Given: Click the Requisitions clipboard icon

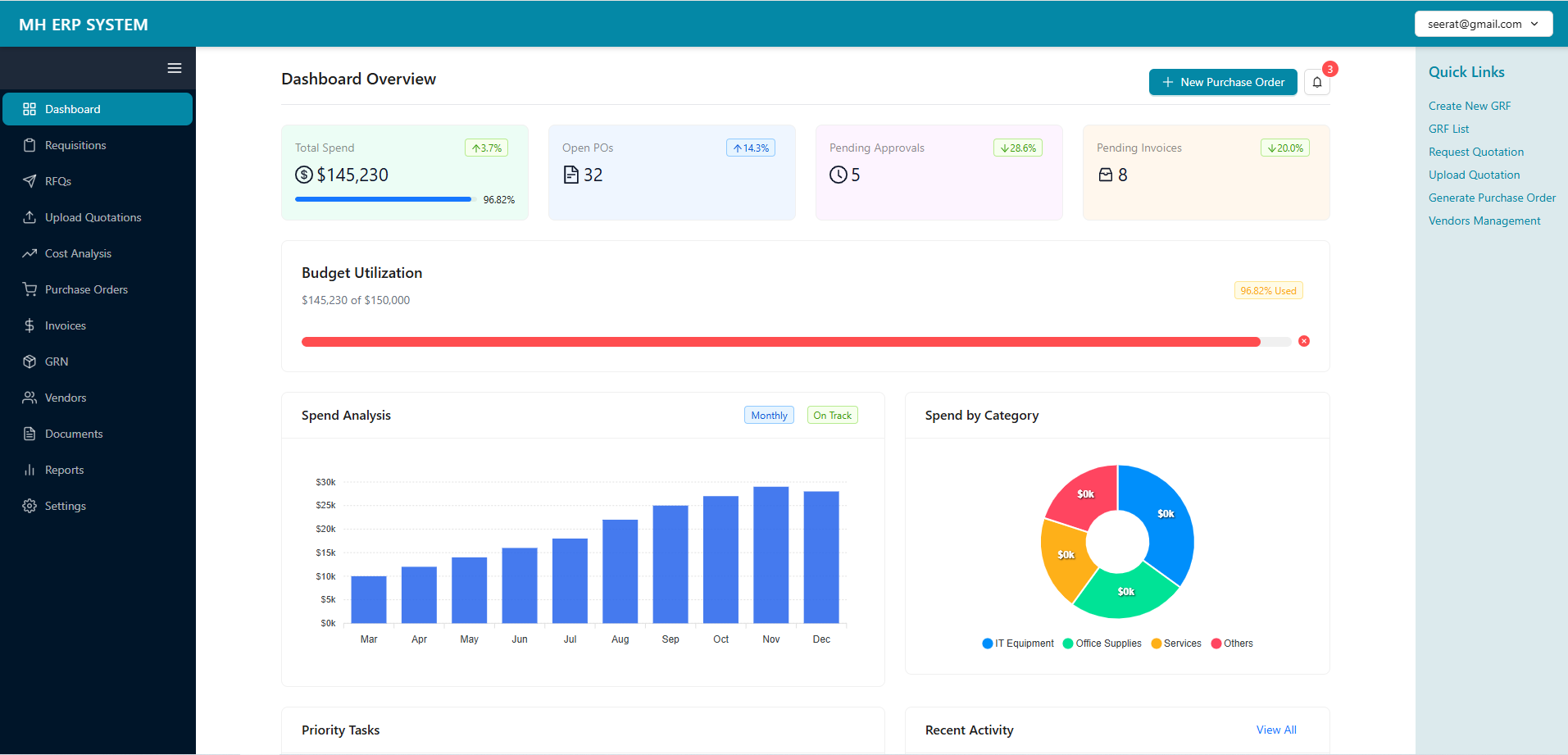Looking at the screenshot, I should [x=30, y=145].
